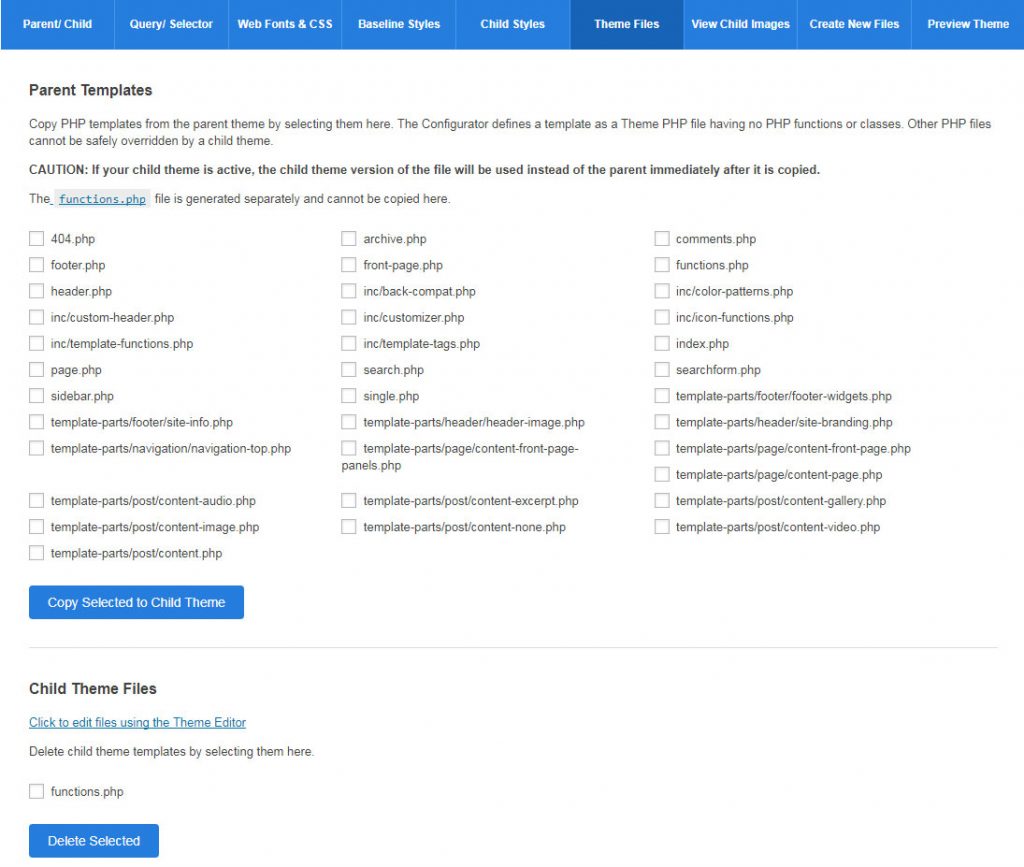
Task: Tick inc/color-patterns.php checkbox
Action: coord(662,291)
